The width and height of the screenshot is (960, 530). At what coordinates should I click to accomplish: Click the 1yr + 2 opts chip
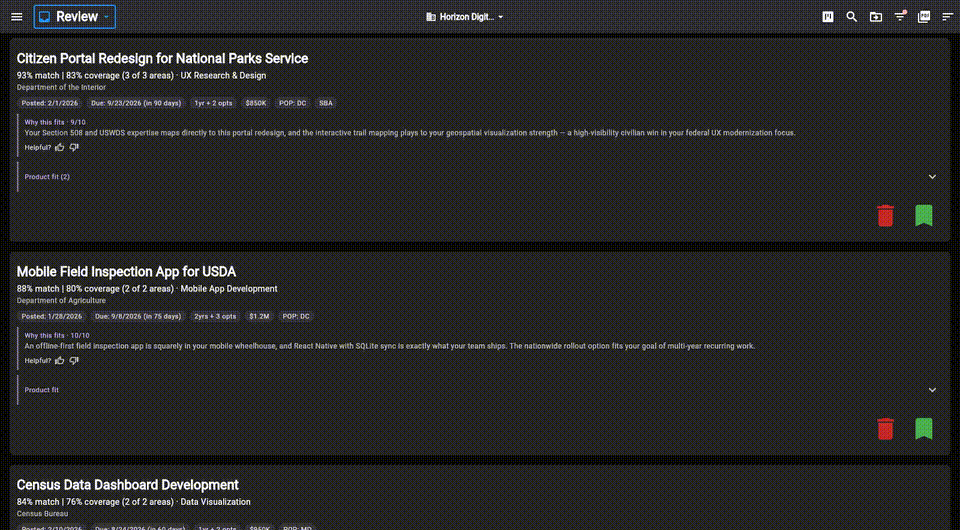[213, 103]
